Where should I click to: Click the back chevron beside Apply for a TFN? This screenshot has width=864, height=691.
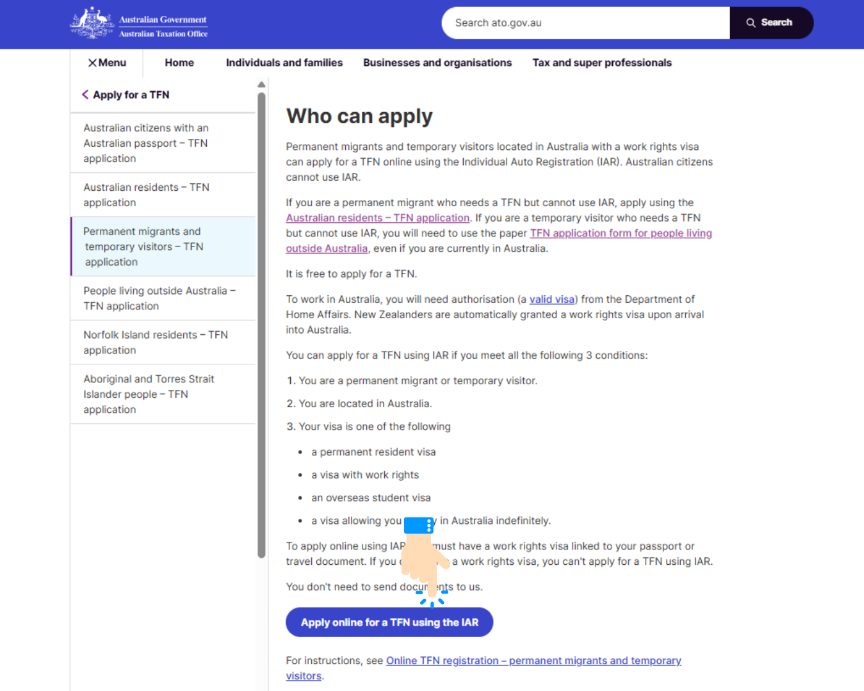[x=85, y=95]
